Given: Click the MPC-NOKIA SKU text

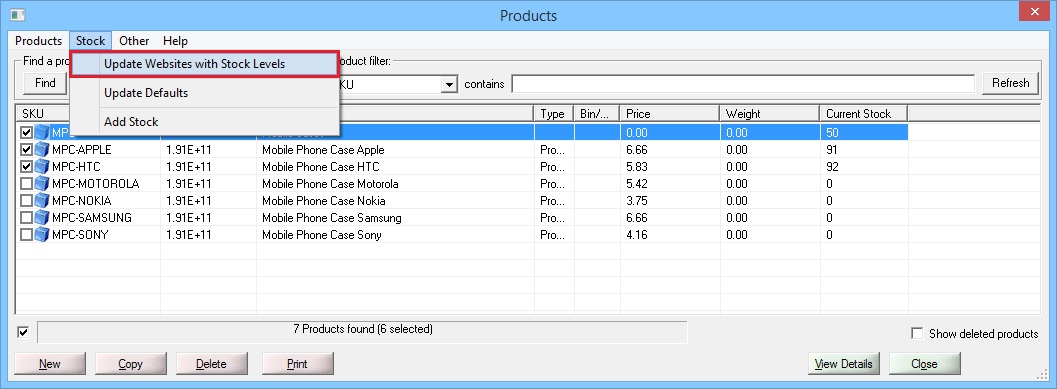Looking at the screenshot, I should 82,201.
